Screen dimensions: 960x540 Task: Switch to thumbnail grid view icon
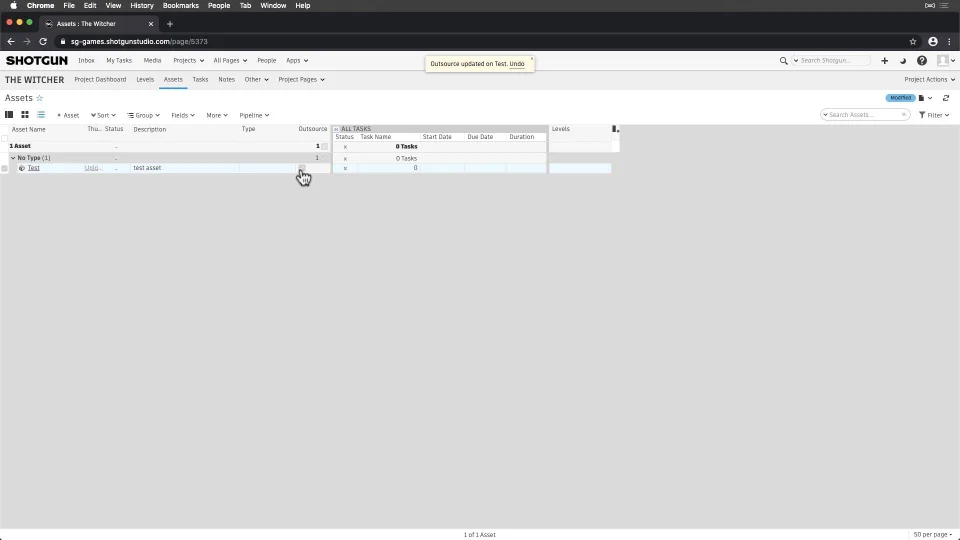click(25, 114)
